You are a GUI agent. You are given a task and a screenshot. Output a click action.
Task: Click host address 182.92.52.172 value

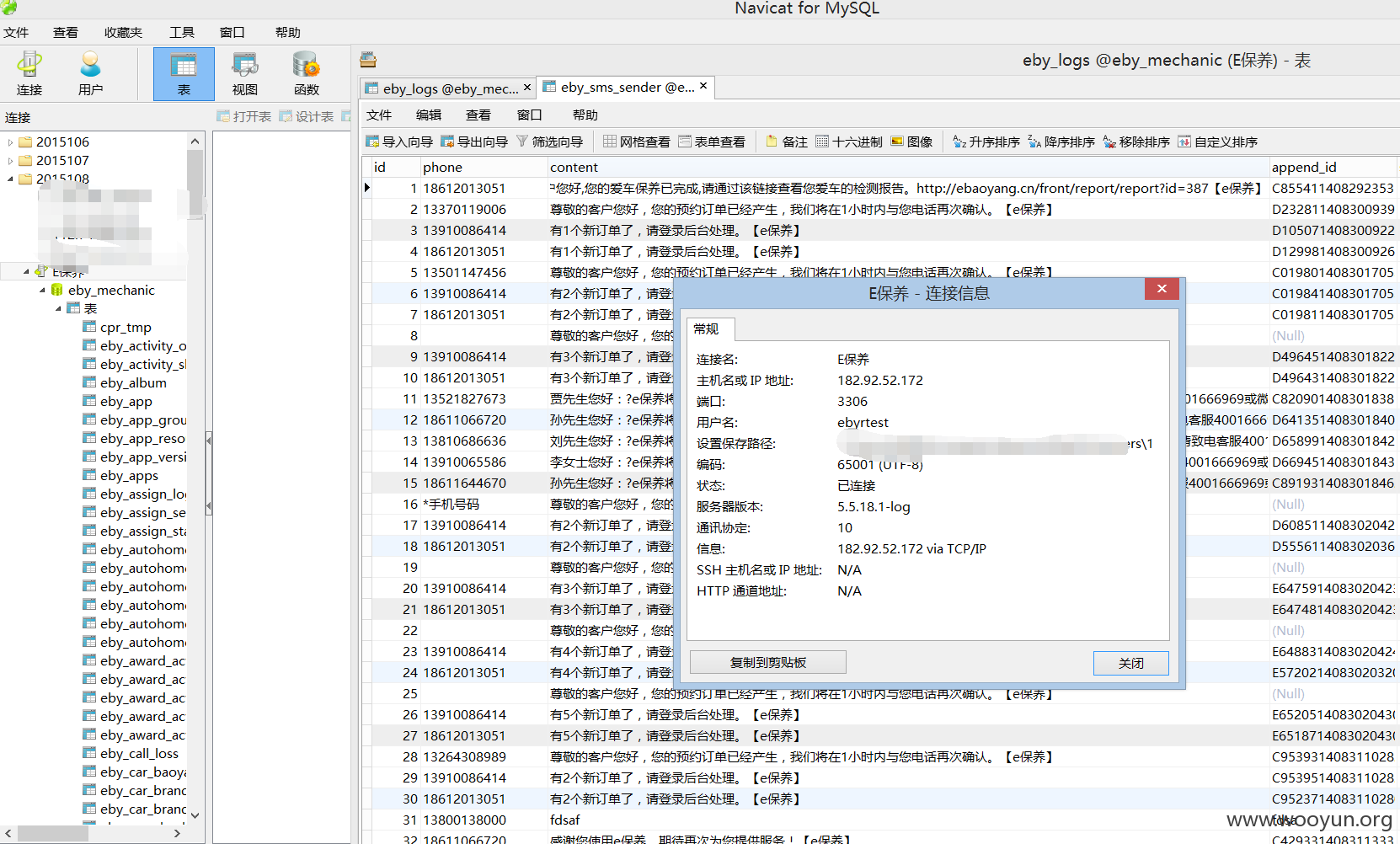(x=880, y=380)
